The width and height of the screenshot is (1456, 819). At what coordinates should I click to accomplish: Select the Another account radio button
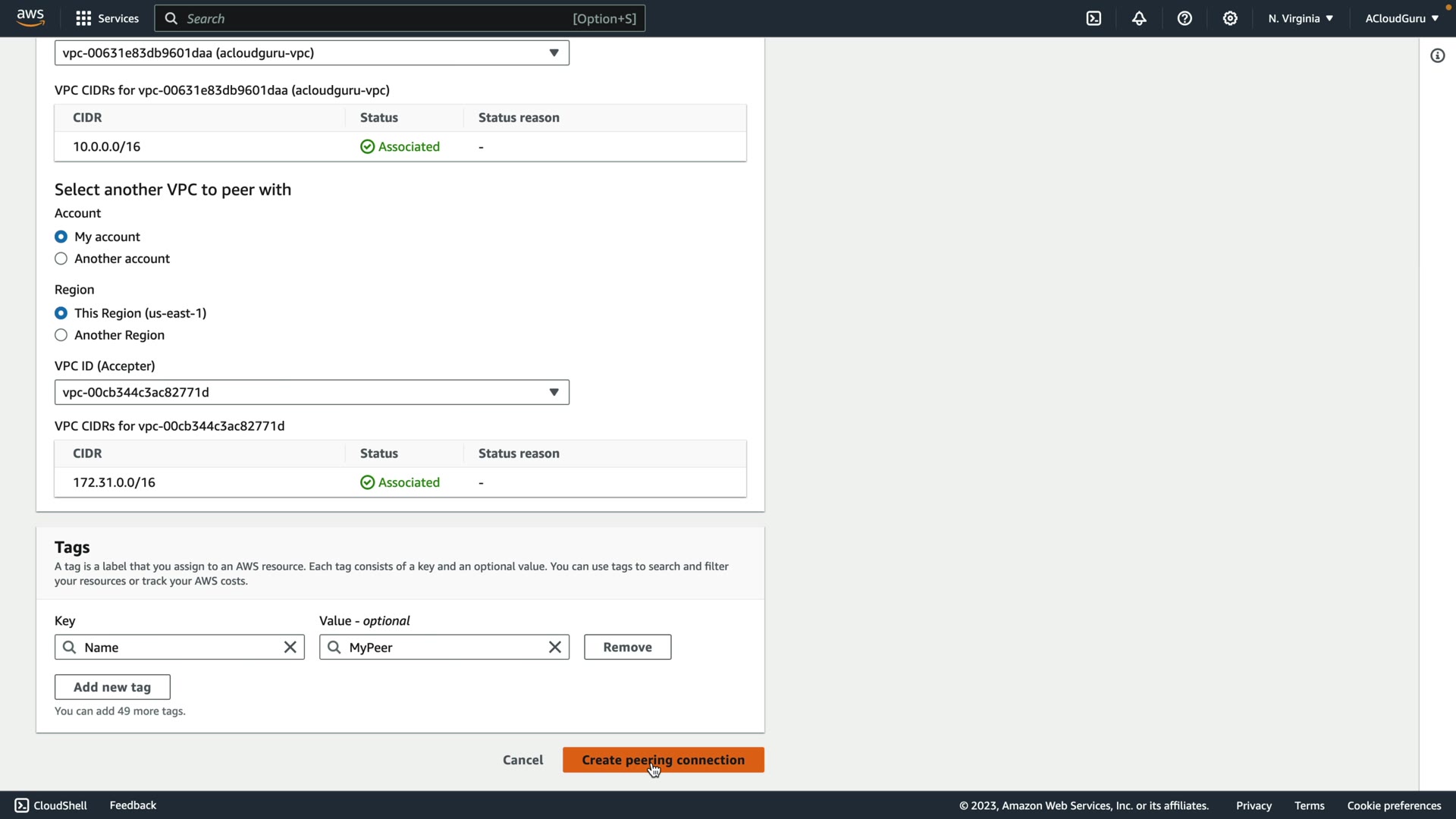(61, 259)
